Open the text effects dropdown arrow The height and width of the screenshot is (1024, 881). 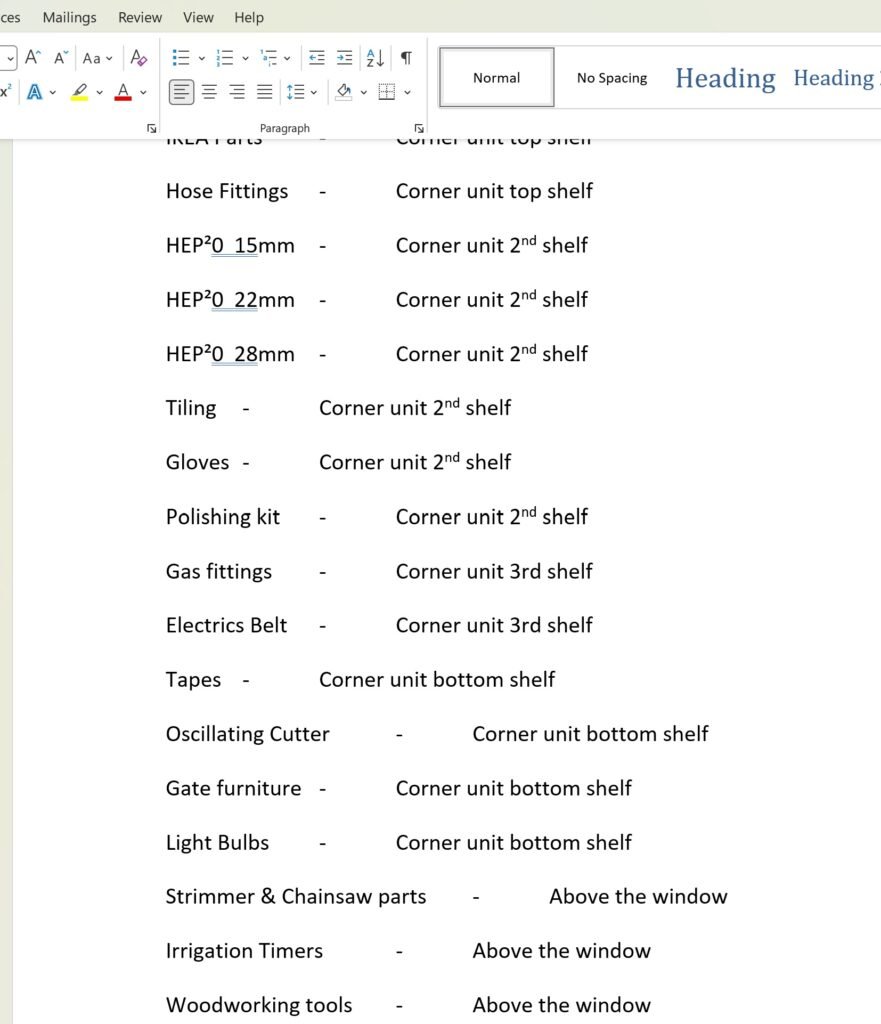tap(53, 92)
